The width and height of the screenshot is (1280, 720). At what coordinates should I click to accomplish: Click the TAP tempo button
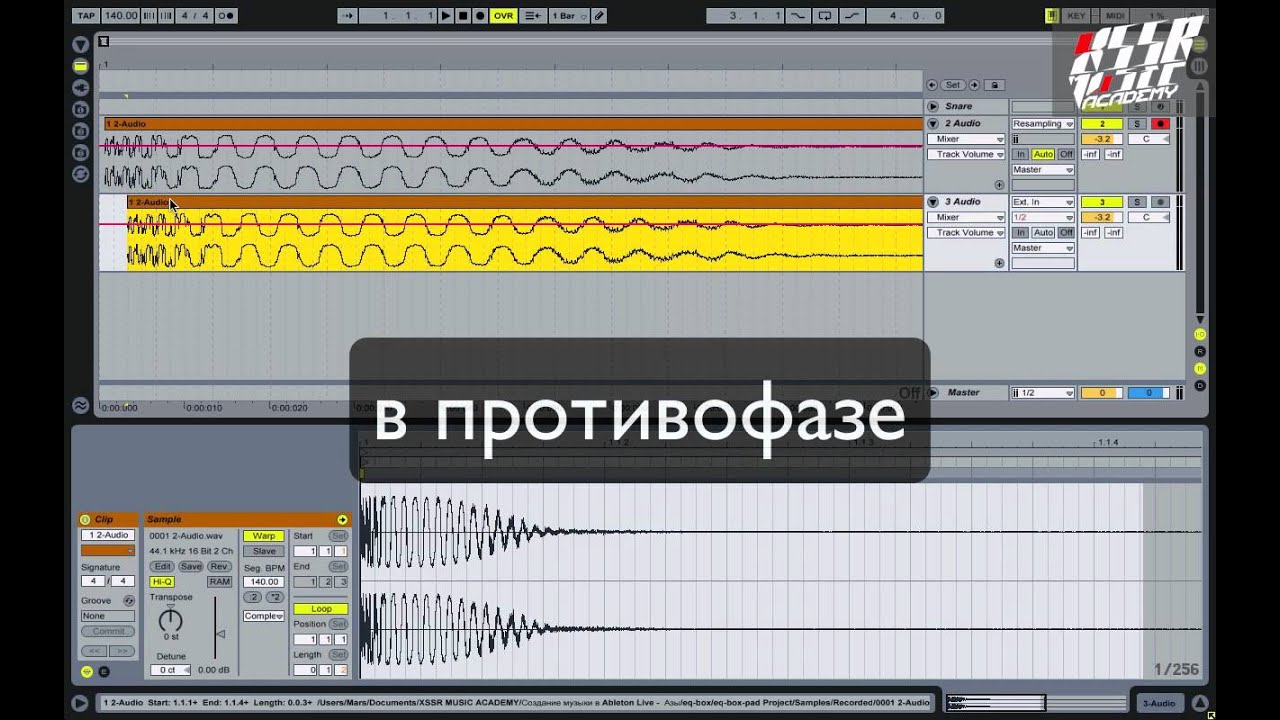[x=86, y=16]
